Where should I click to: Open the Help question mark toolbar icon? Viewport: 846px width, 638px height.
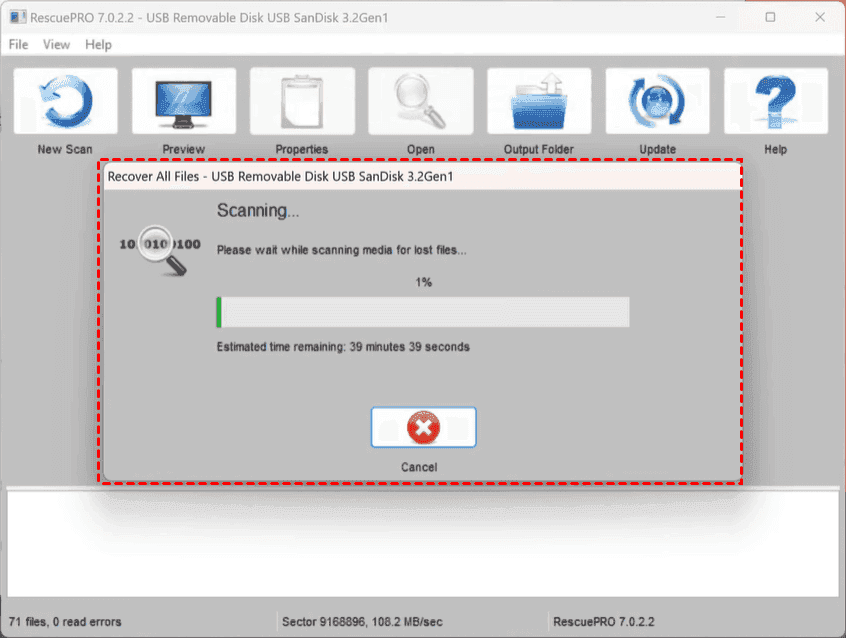(775, 102)
